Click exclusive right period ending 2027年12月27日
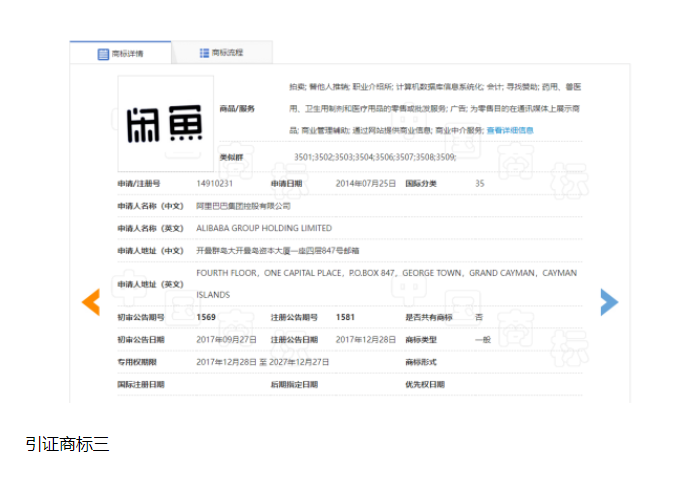 (299, 362)
